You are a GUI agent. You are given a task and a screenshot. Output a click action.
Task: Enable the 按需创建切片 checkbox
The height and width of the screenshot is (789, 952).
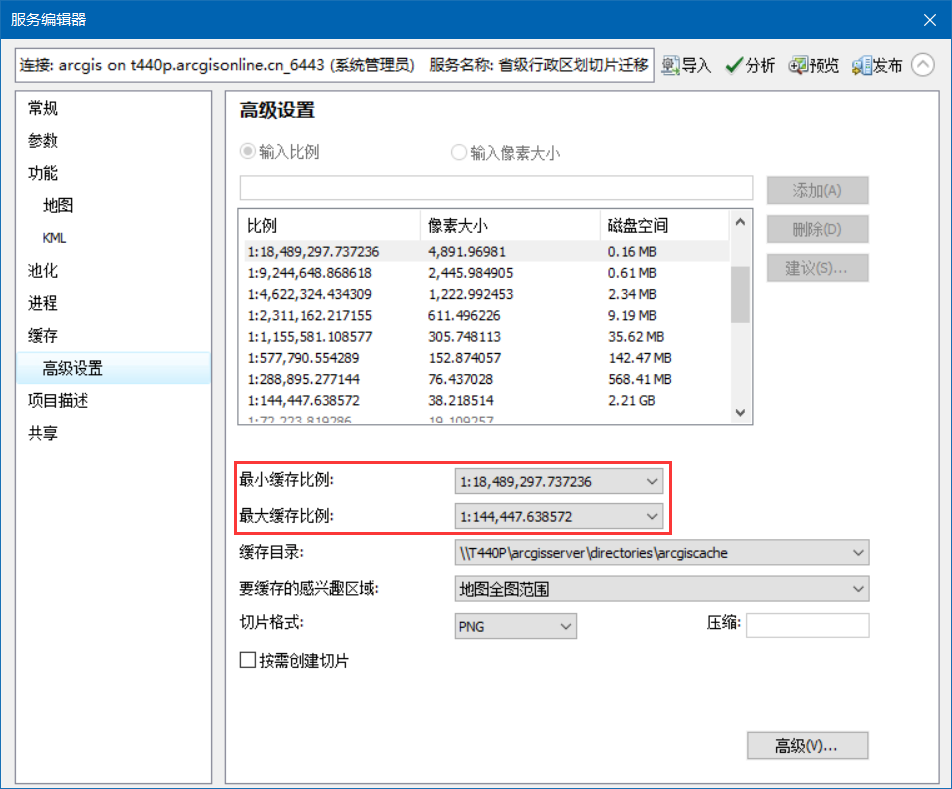[x=247, y=660]
